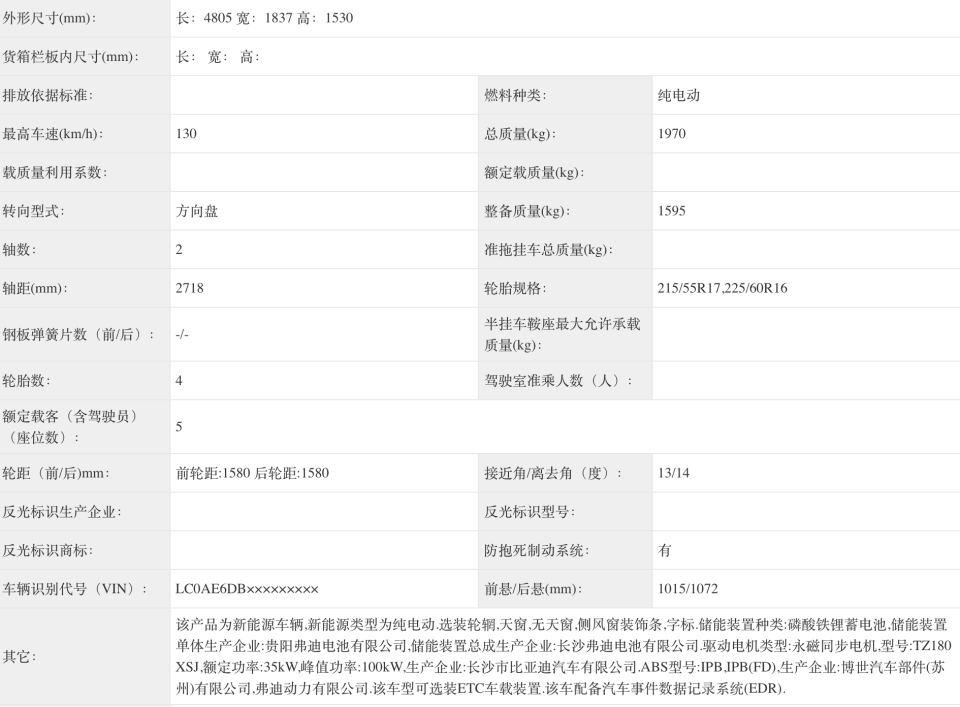Screen dimensions: 960x707
Task: Click the 反光标识商标 label
Action: [48, 550]
